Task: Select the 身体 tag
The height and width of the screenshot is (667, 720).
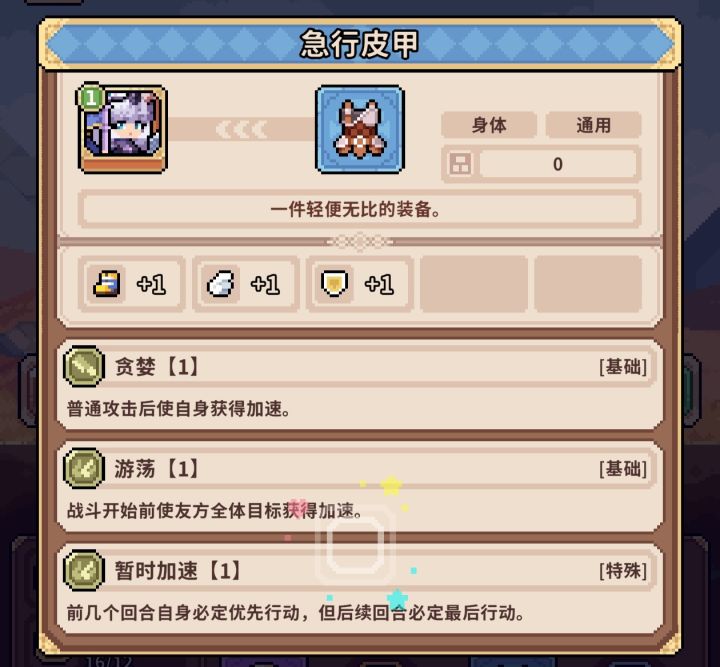Action: point(489,125)
